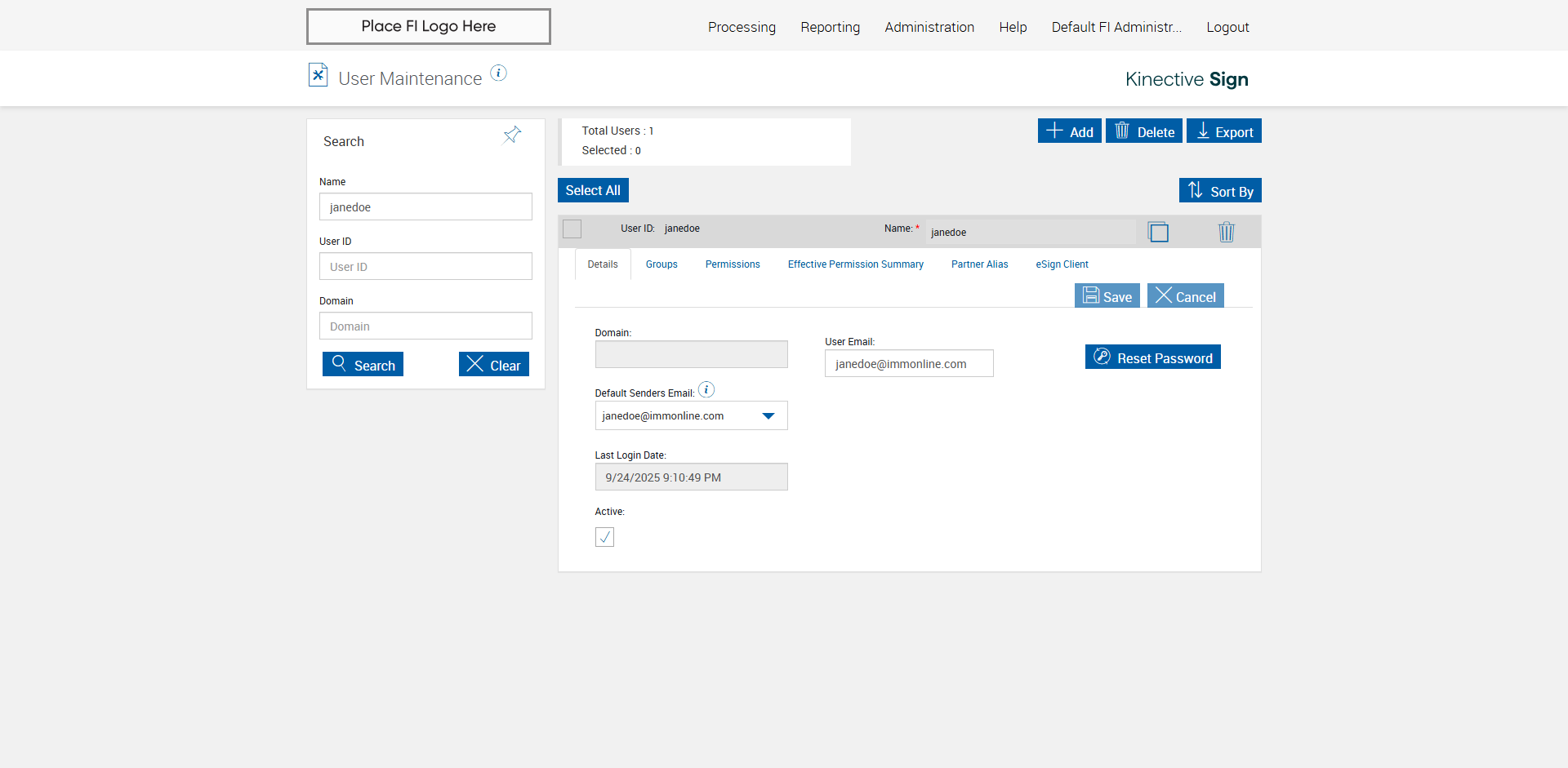Click the User ID search field

pos(425,266)
